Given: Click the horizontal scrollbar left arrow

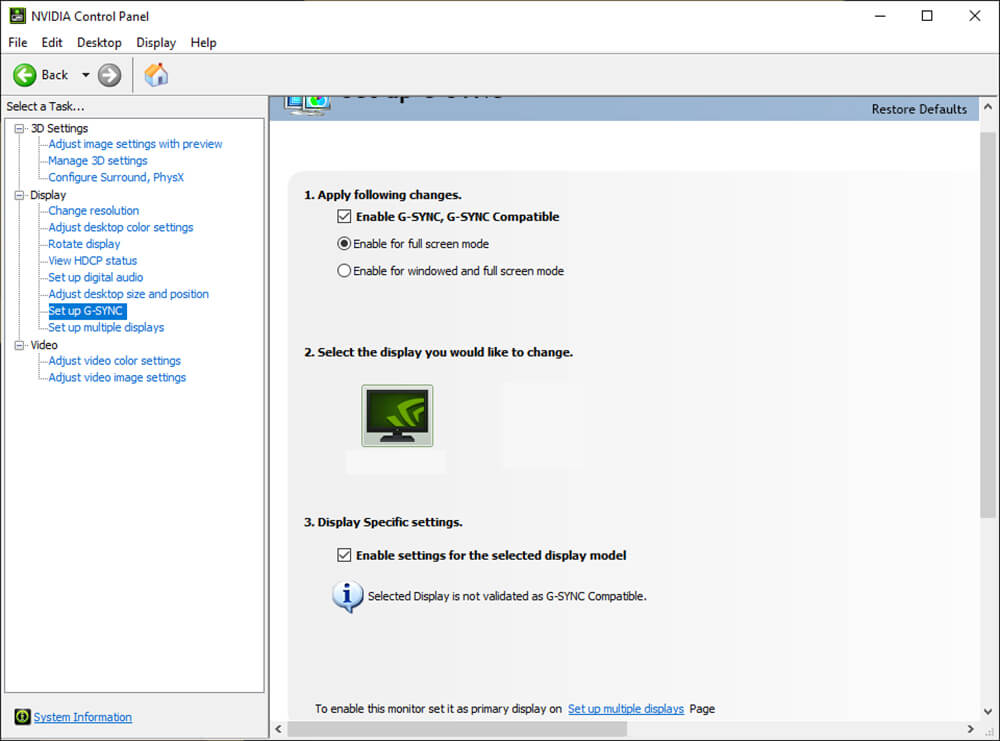Looking at the screenshot, I should tap(278, 729).
